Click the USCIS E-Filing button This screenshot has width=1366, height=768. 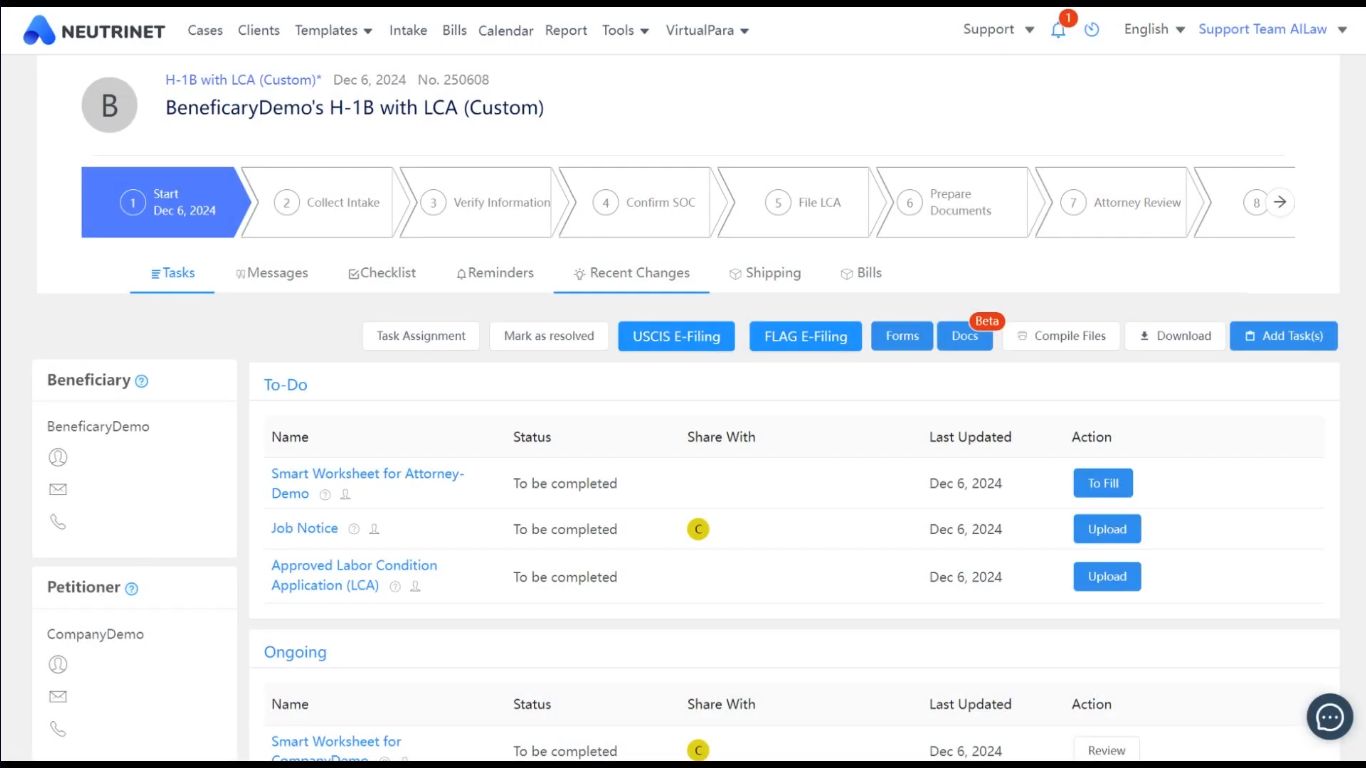[x=676, y=336]
